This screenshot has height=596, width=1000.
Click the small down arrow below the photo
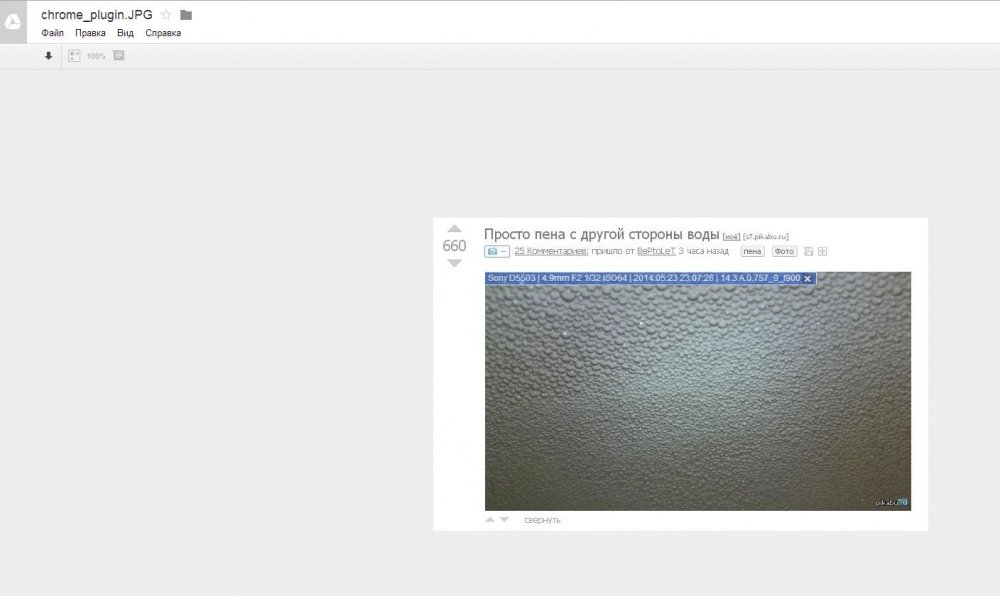tap(504, 520)
